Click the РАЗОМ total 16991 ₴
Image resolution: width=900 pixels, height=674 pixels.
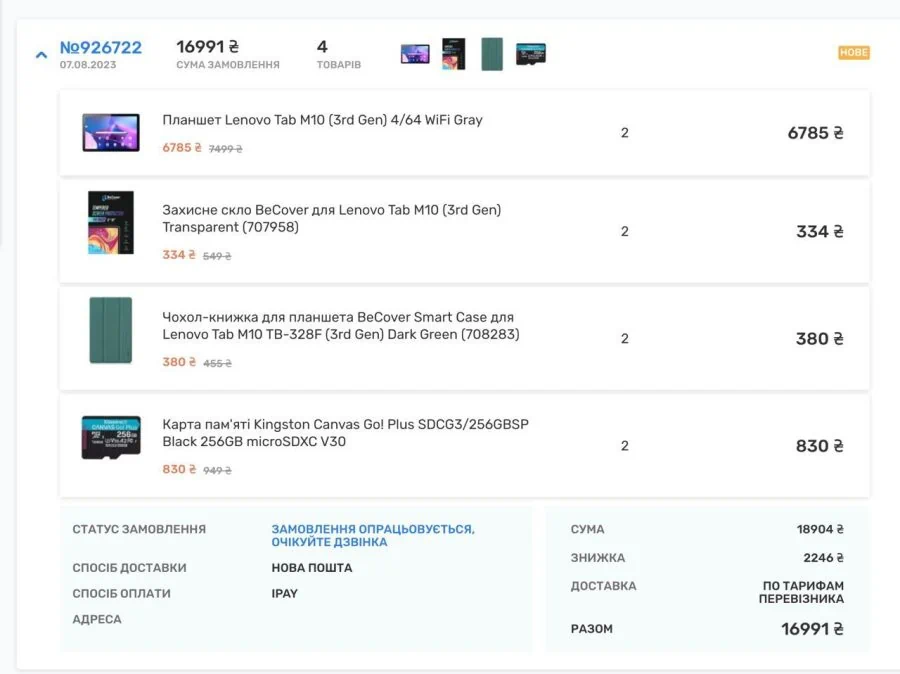(812, 629)
